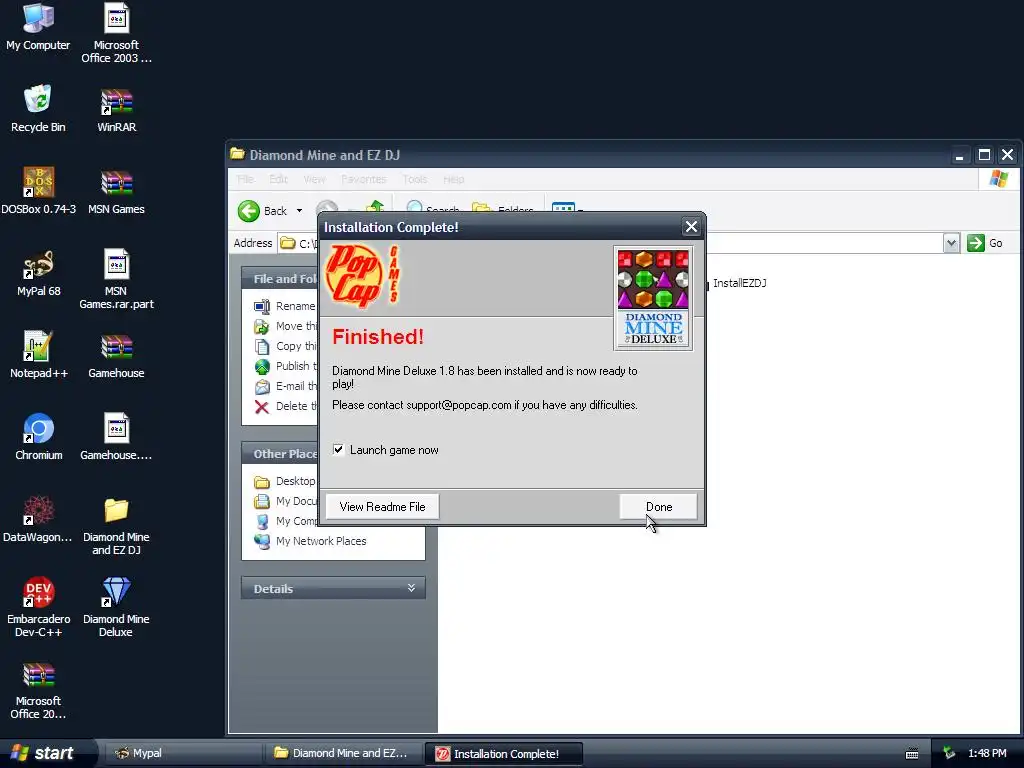Click the Diamond Mine Deluxe box art
Screen dimensions: 1024x768
pyautogui.click(x=653, y=298)
